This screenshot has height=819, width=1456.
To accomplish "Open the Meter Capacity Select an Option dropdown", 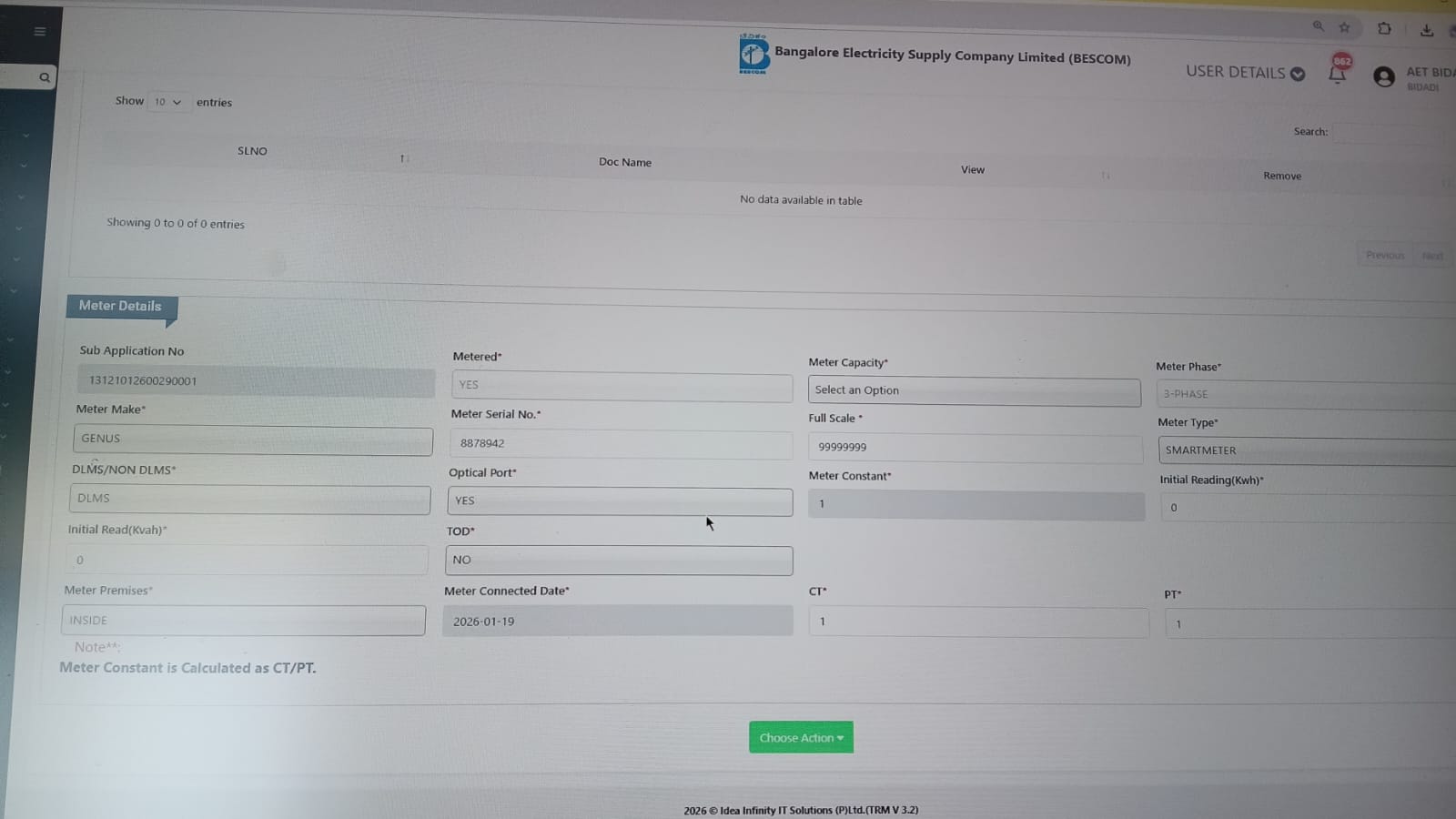I will (x=974, y=391).
